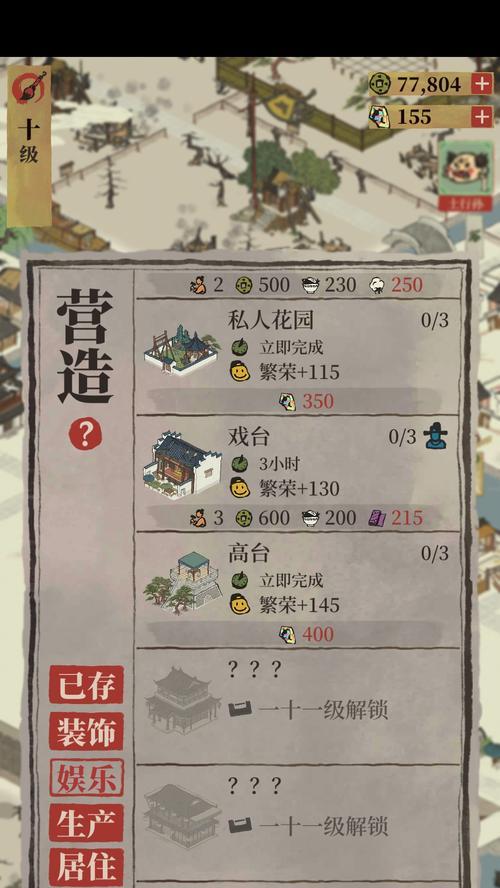Tap the first locked building unlocking at 十一级
Viewport: 500px width, 888px height.
[297, 706]
